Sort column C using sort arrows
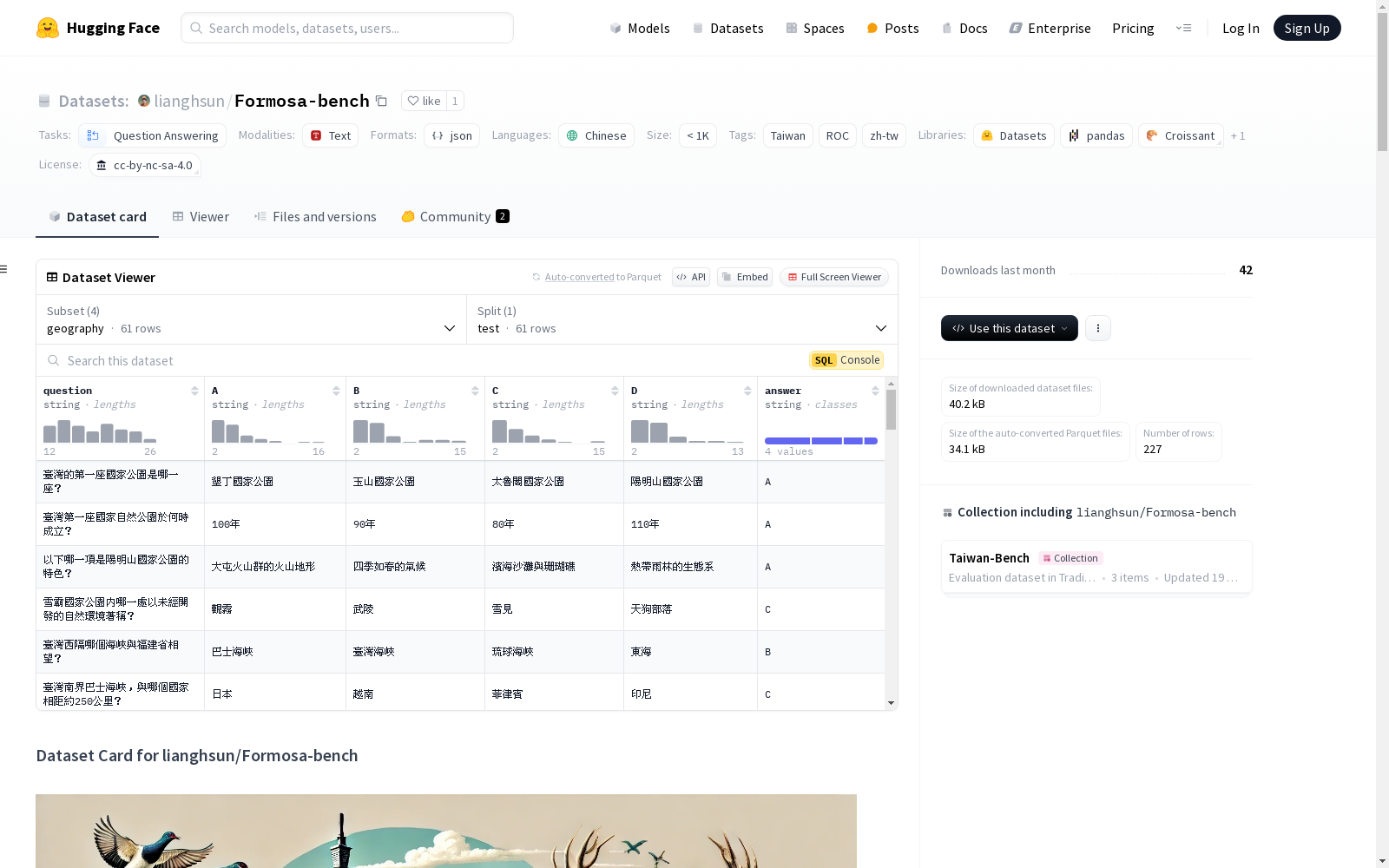 pos(615,391)
